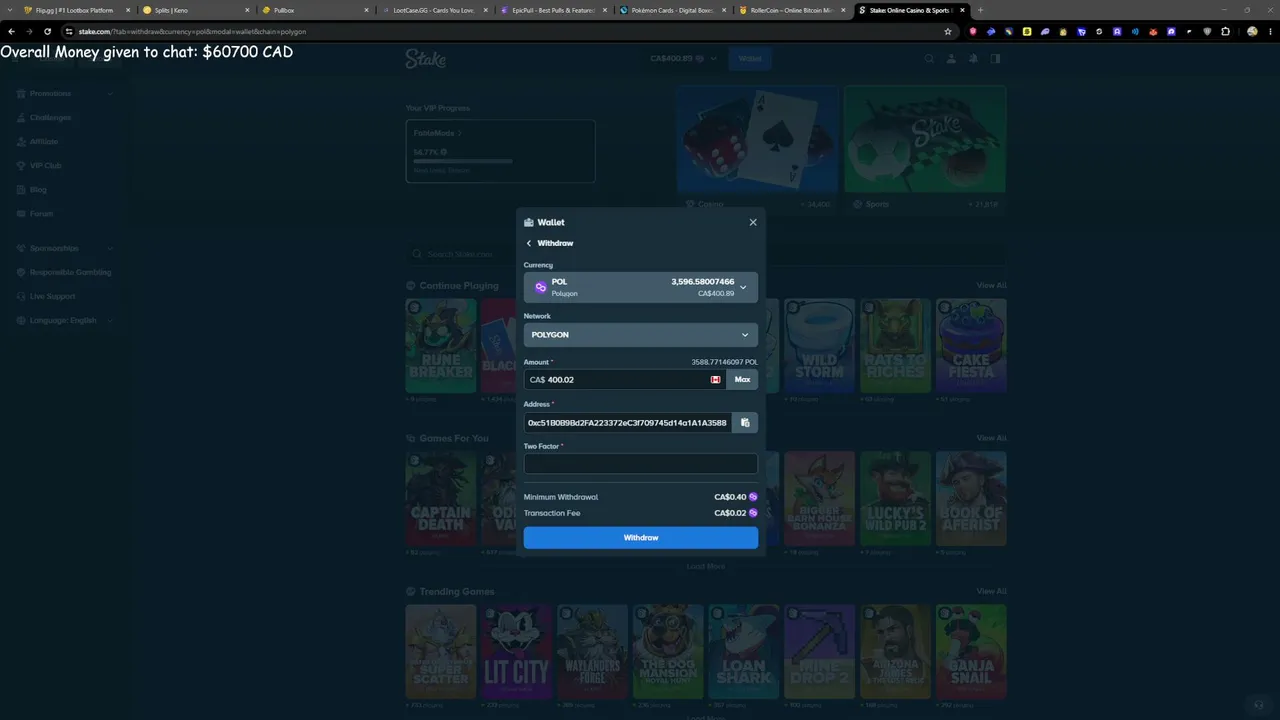Switch to the Pokémon Cards browser tab
This screenshot has width=1280, height=720.
(672, 10)
